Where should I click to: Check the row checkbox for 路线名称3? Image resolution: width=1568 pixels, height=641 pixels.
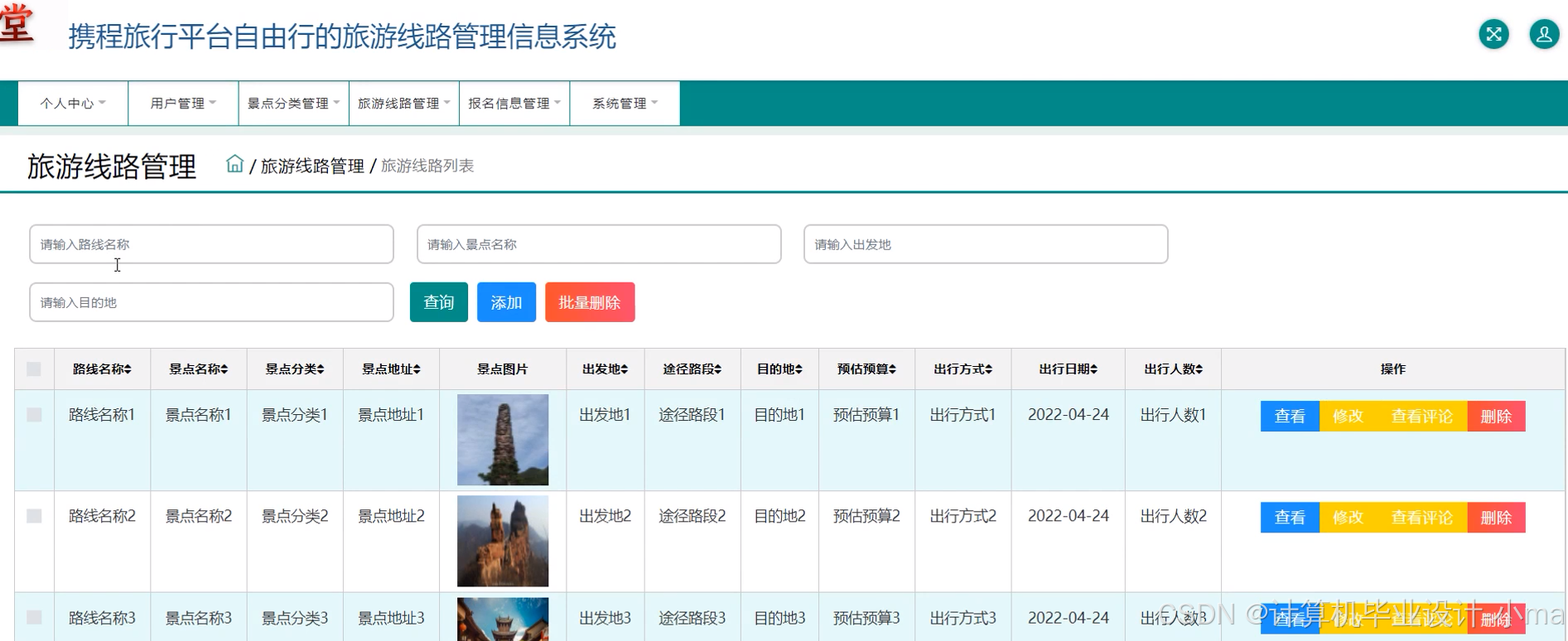click(x=34, y=617)
